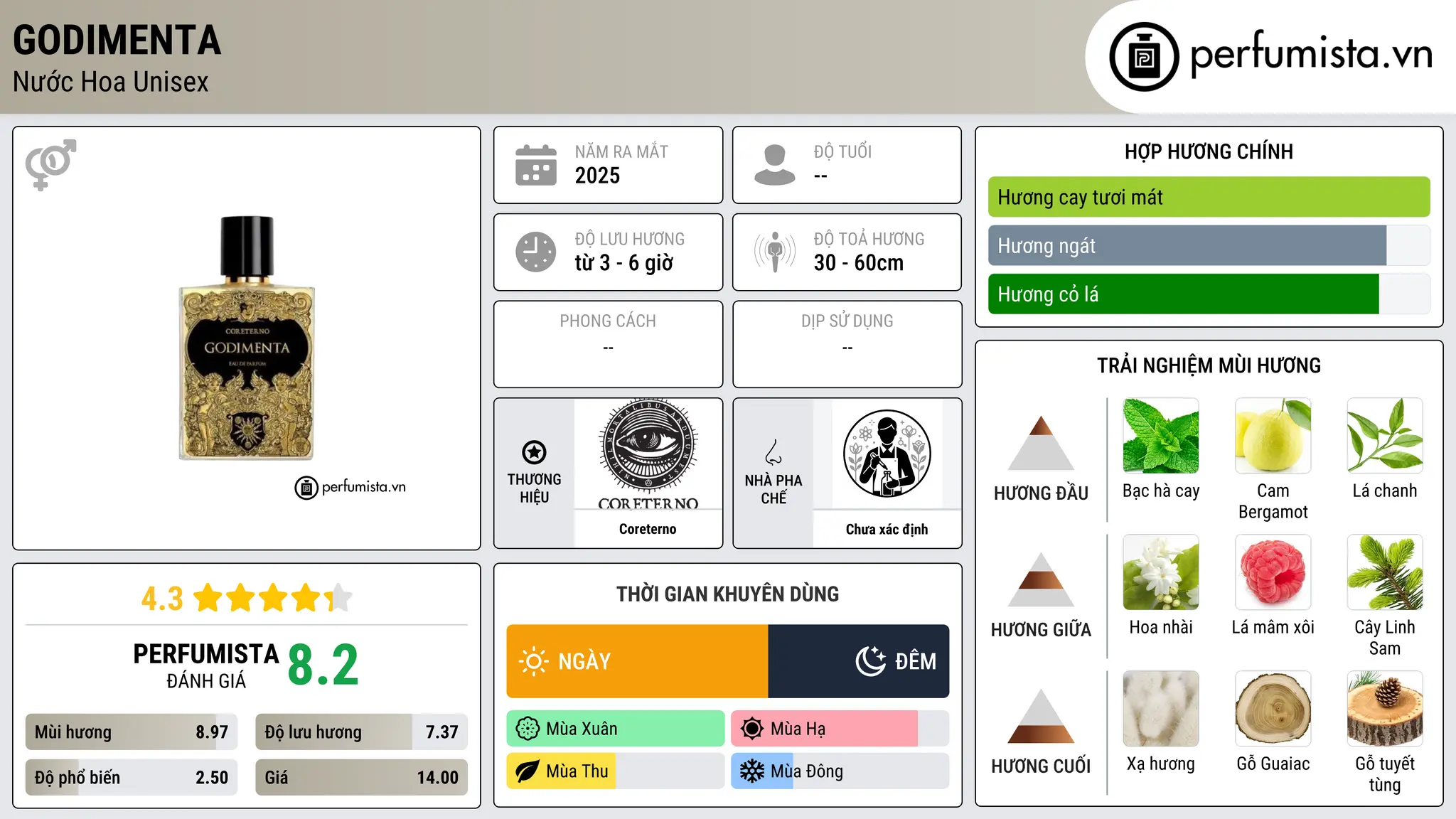Click the TRẢI NGHIỆM MÙI HƯƠNG heading
1456x819 pixels.
click(x=1209, y=365)
